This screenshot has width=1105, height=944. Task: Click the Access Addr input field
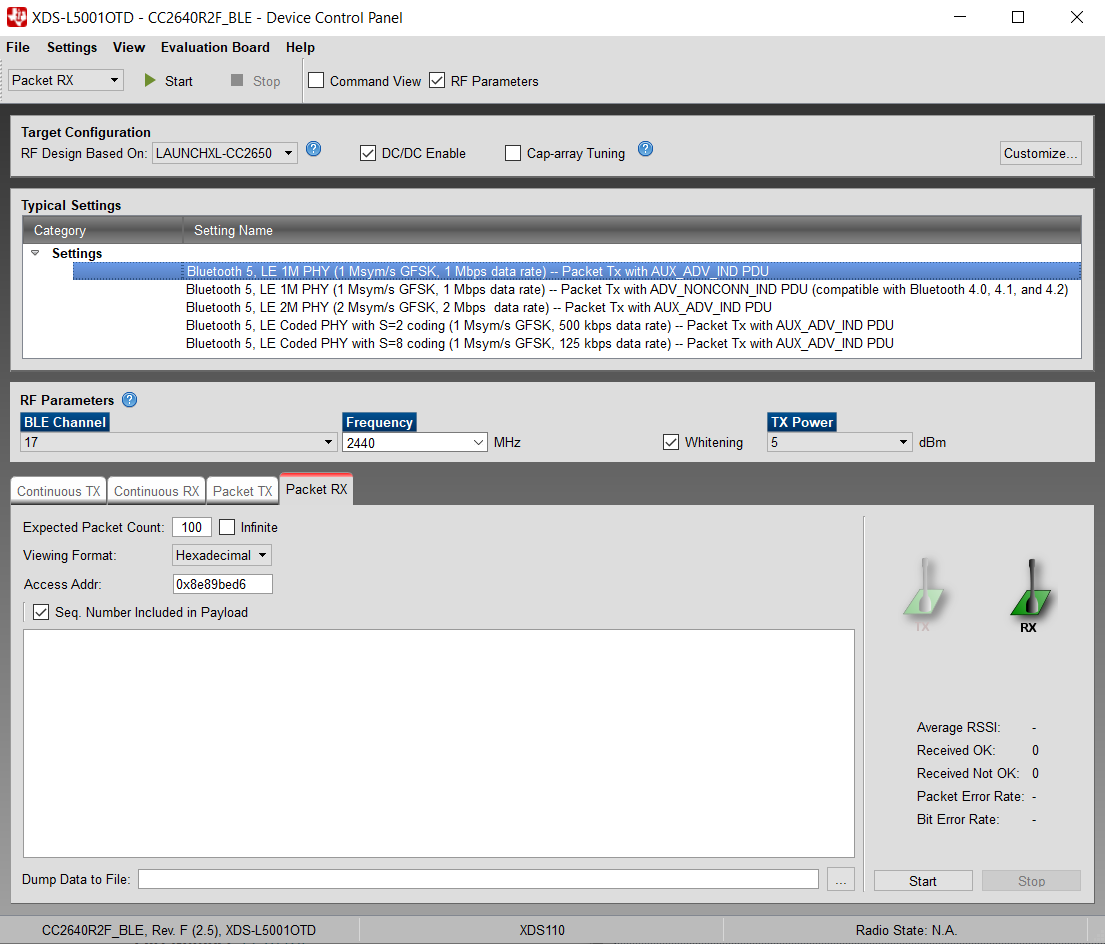[223, 584]
